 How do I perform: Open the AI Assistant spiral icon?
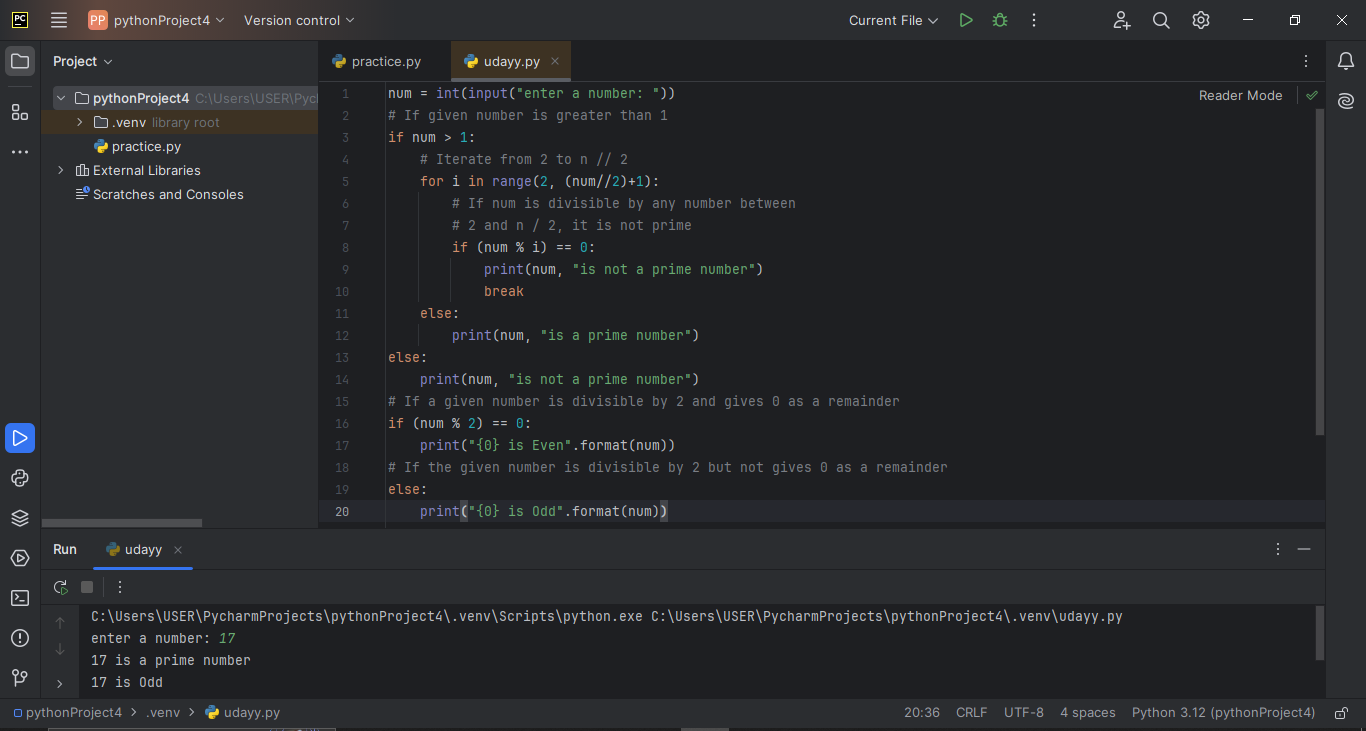pos(1346,101)
